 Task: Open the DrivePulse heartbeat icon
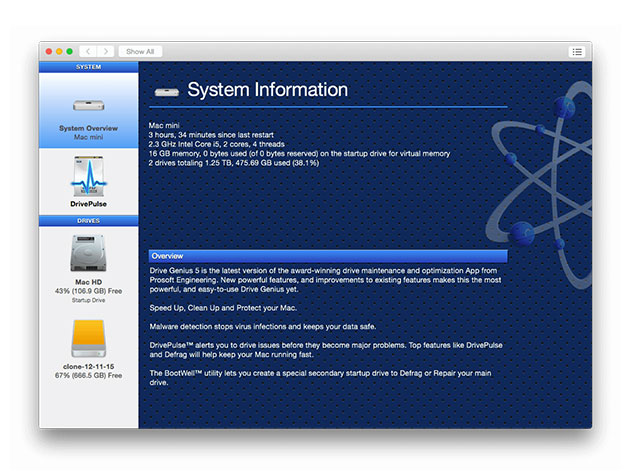tap(88, 176)
